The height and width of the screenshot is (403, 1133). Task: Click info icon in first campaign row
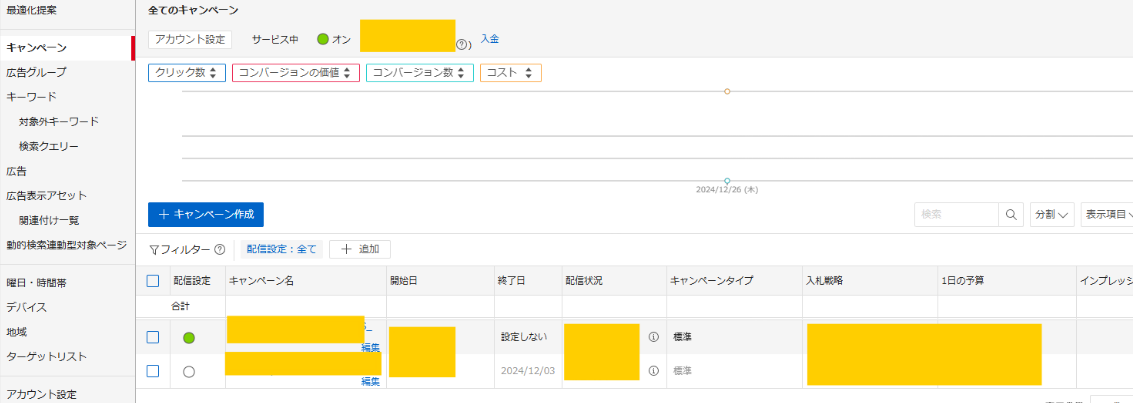[654, 337]
